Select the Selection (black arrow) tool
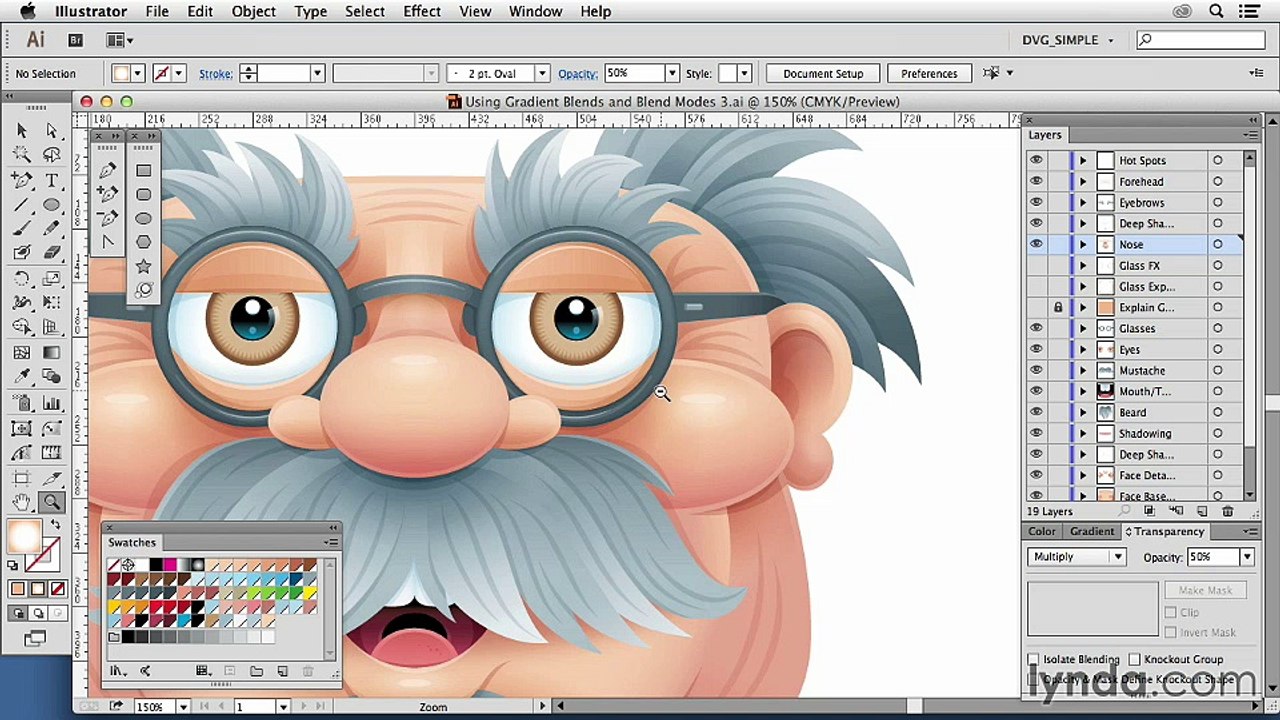The width and height of the screenshot is (1280, 720). tap(22, 130)
